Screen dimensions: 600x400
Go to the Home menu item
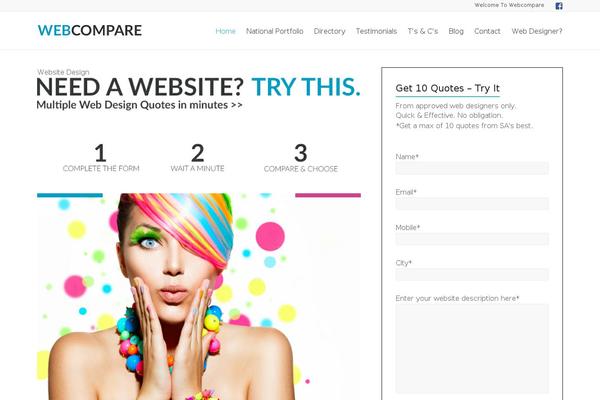225,31
